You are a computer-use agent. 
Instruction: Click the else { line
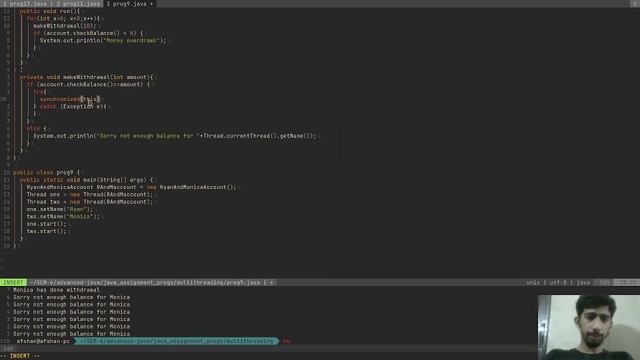tap(36, 129)
